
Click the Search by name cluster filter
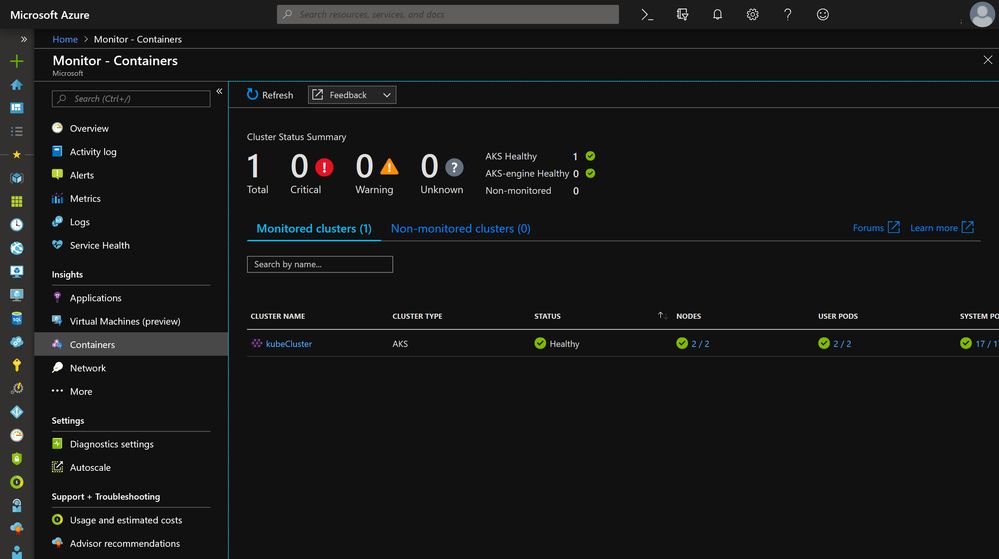click(320, 265)
